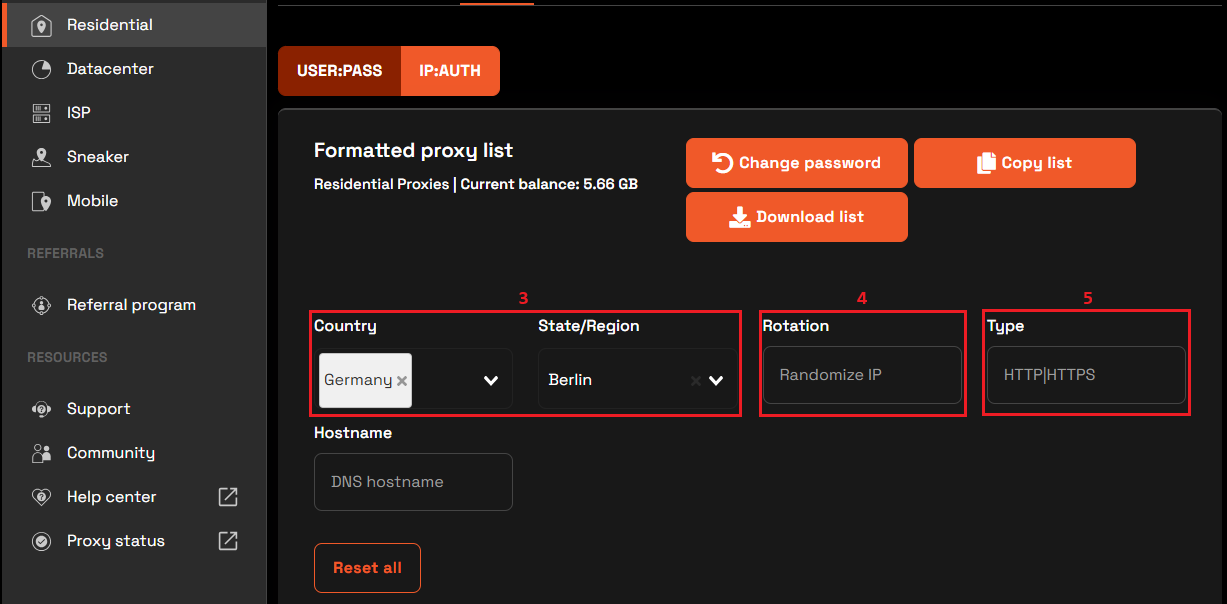This screenshot has height=604, width=1227.
Task: Expand the State/Region dropdown chevron
Action: (x=716, y=381)
